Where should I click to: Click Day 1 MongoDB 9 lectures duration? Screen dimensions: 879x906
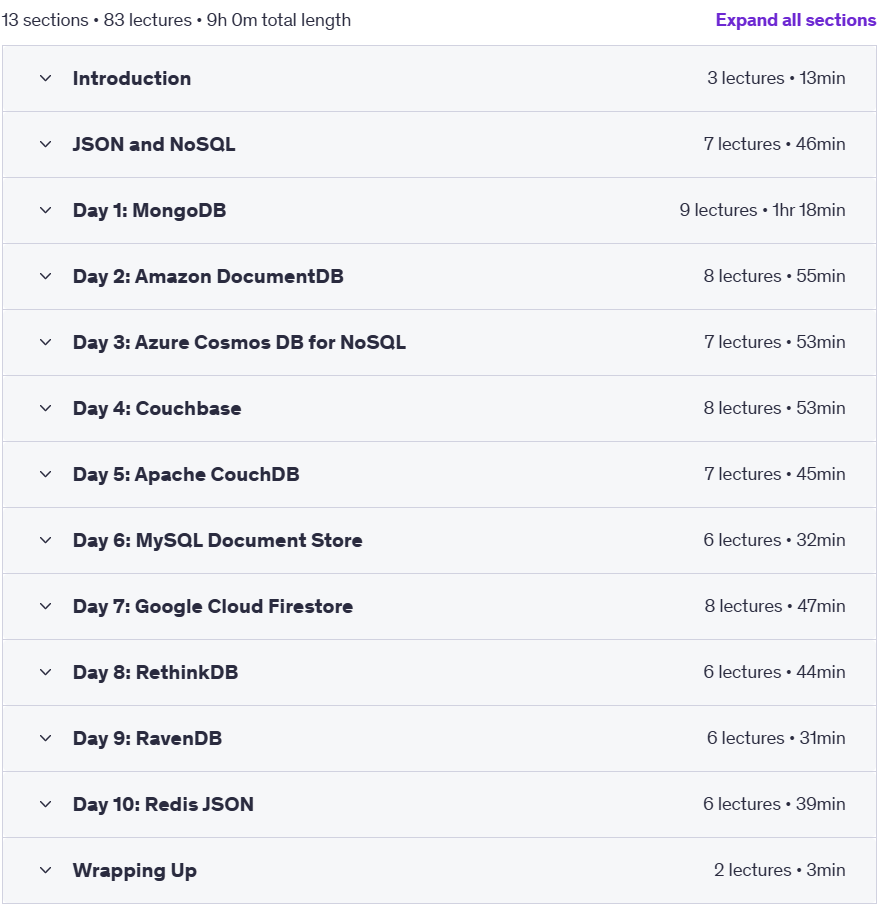click(762, 210)
